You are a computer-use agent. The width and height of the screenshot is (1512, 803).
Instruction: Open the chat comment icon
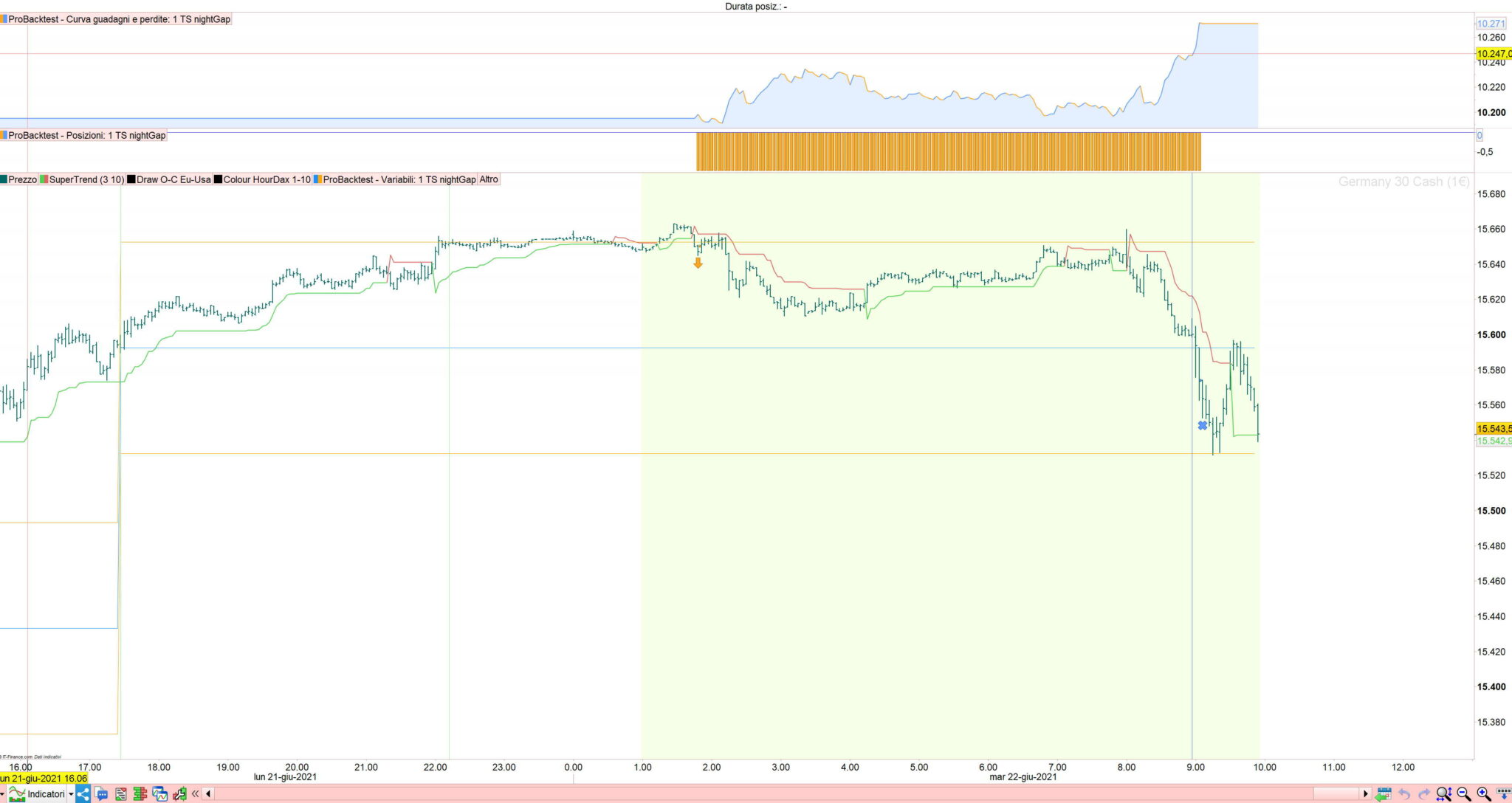tap(101, 794)
